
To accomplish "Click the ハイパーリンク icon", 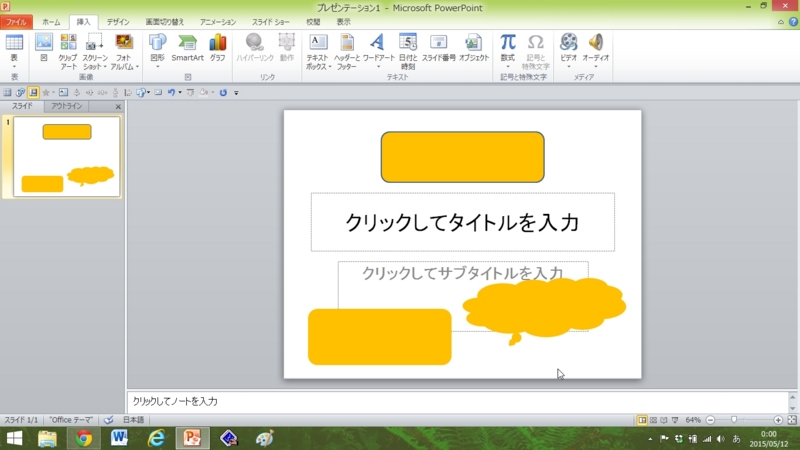I will pos(255,48).
